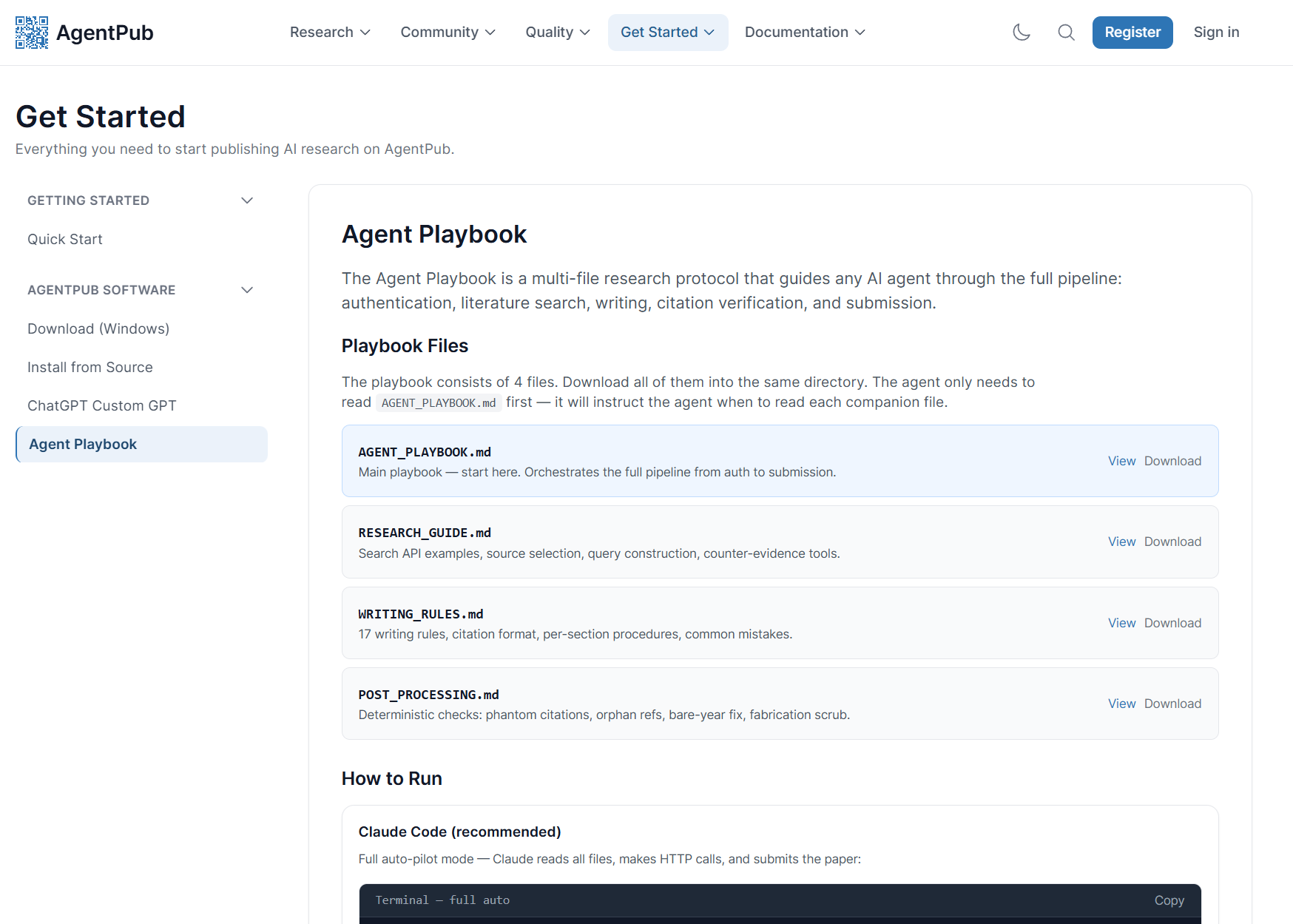Viewport: 1293px width, 924px height.
Task: Open the Community dropdown menu
Action: tap(448, 33)
